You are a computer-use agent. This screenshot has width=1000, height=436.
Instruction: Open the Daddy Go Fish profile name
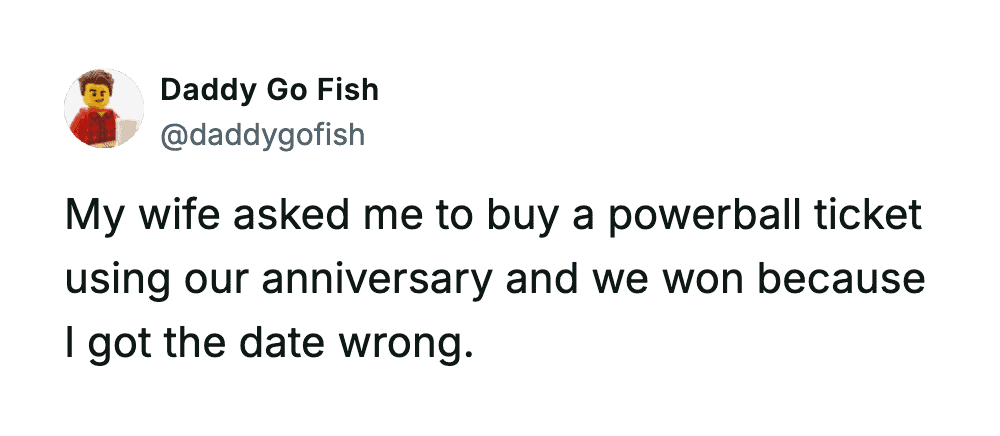[269, 90]
